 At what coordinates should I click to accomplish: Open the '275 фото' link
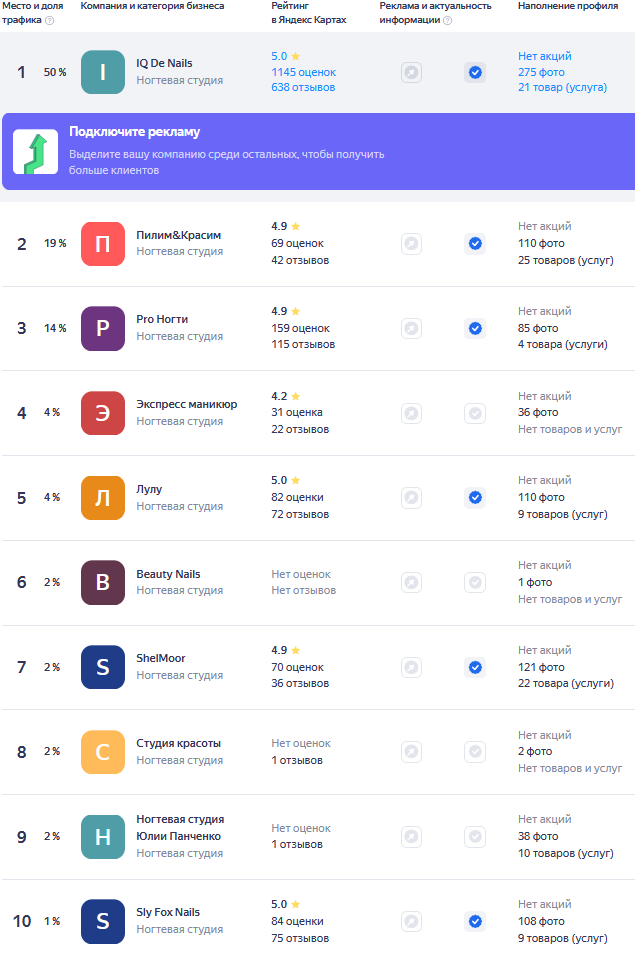pos(541,72)
